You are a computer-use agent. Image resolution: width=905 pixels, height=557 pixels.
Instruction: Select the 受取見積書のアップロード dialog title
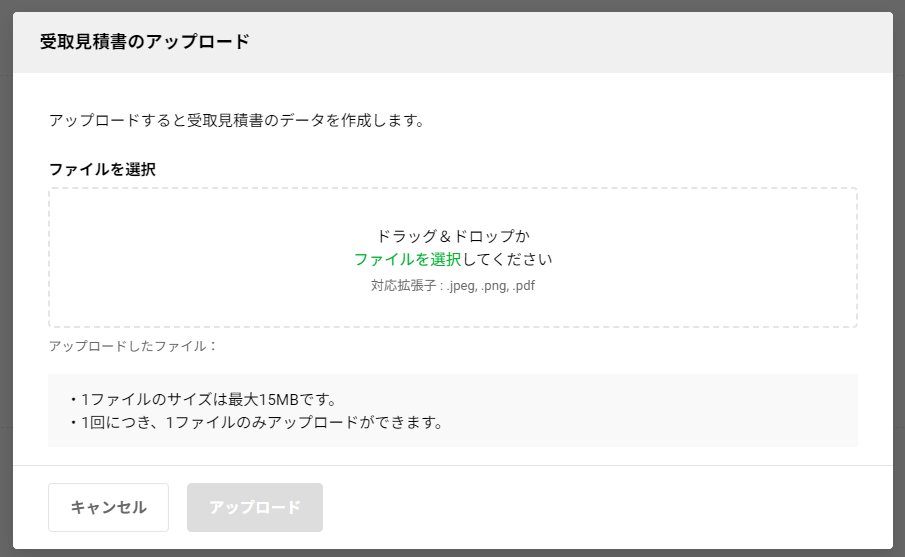pos(144,42)
